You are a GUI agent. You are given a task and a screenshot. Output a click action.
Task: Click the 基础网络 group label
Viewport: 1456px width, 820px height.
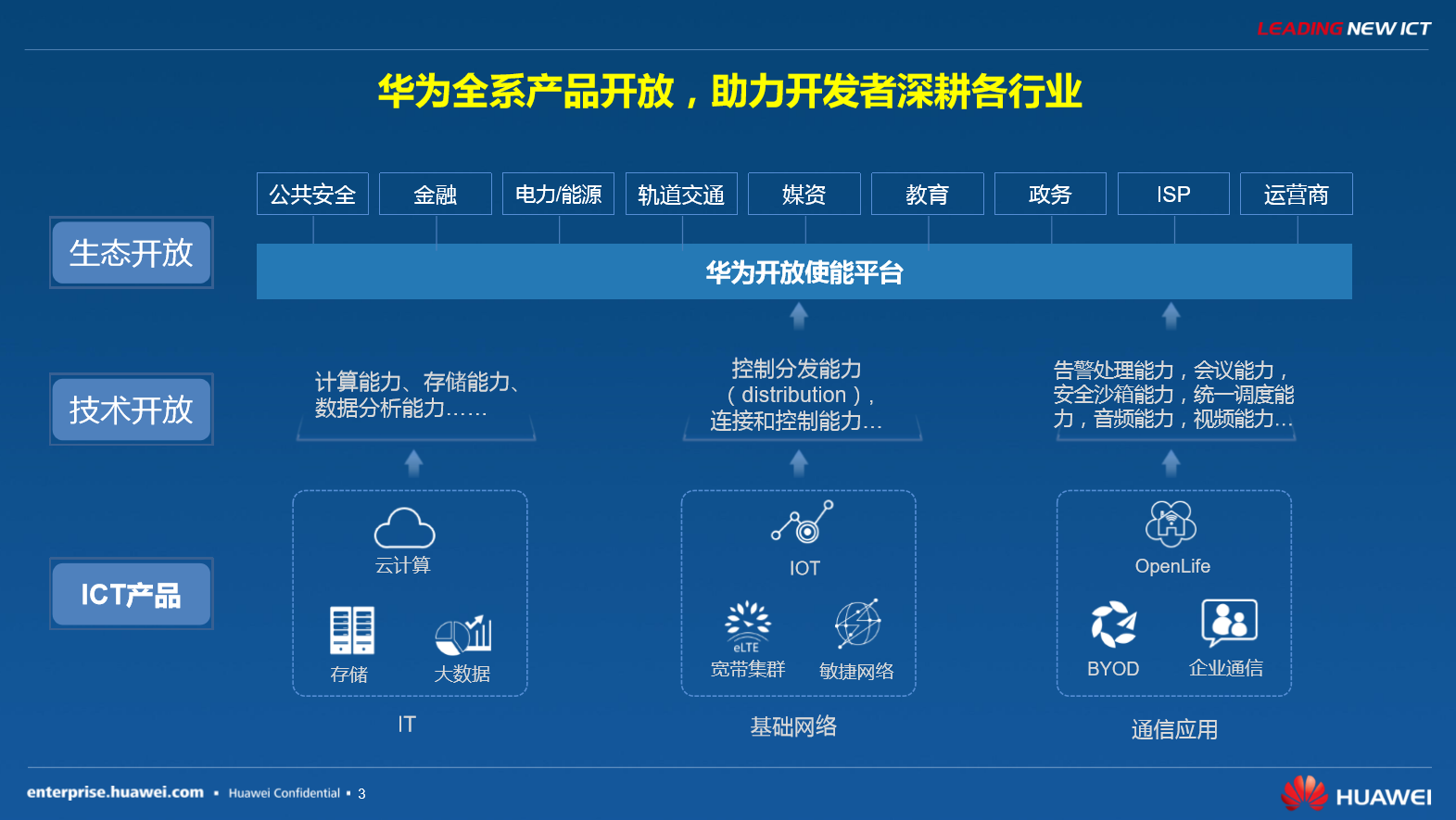click(793, 726)
